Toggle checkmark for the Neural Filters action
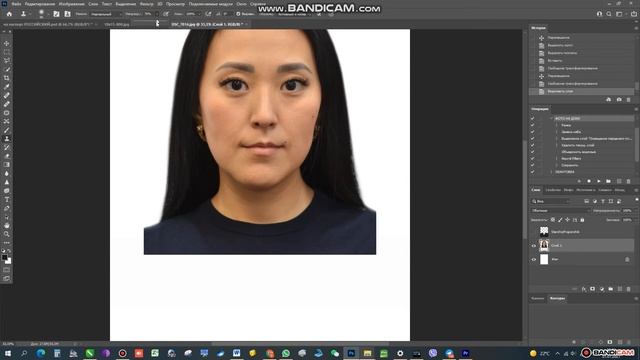This screenshot has height=360, width=640. 532,158
